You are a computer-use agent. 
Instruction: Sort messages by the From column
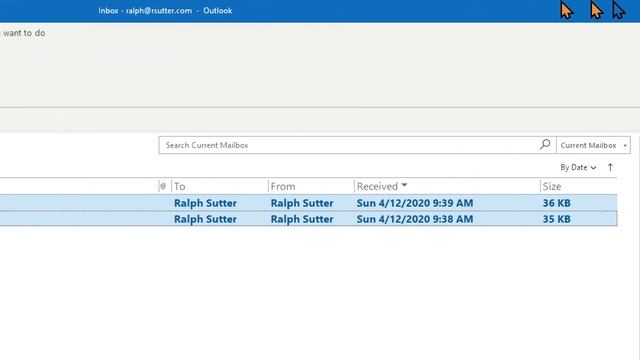[283, 187]
